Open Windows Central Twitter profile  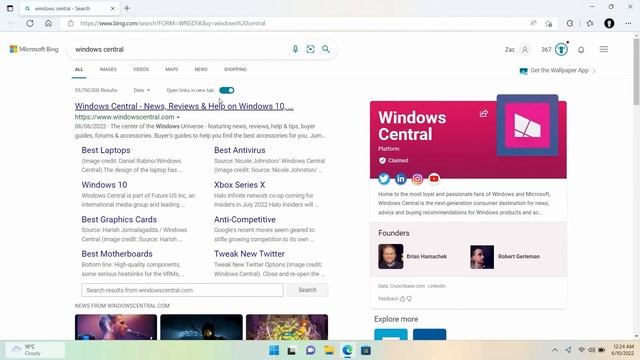click(384, 178)
